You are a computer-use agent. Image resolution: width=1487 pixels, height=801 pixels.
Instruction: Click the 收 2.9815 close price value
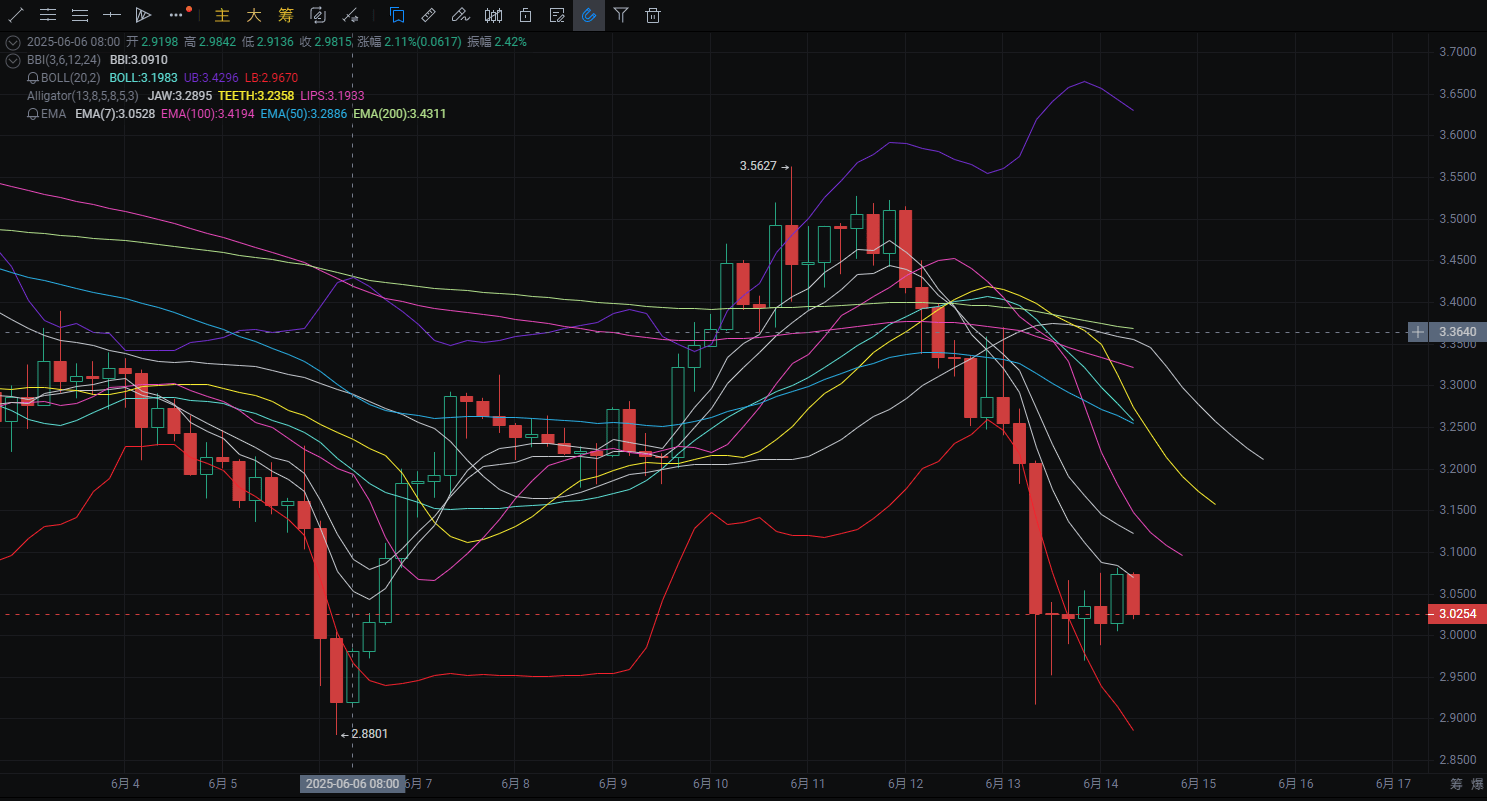pyautogui.click(x=326, y=42)
